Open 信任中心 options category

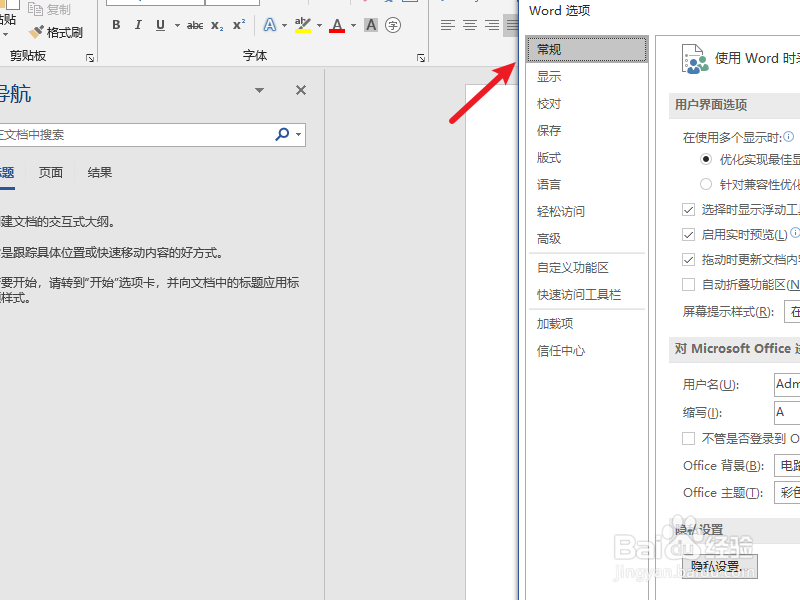point(587,351)
